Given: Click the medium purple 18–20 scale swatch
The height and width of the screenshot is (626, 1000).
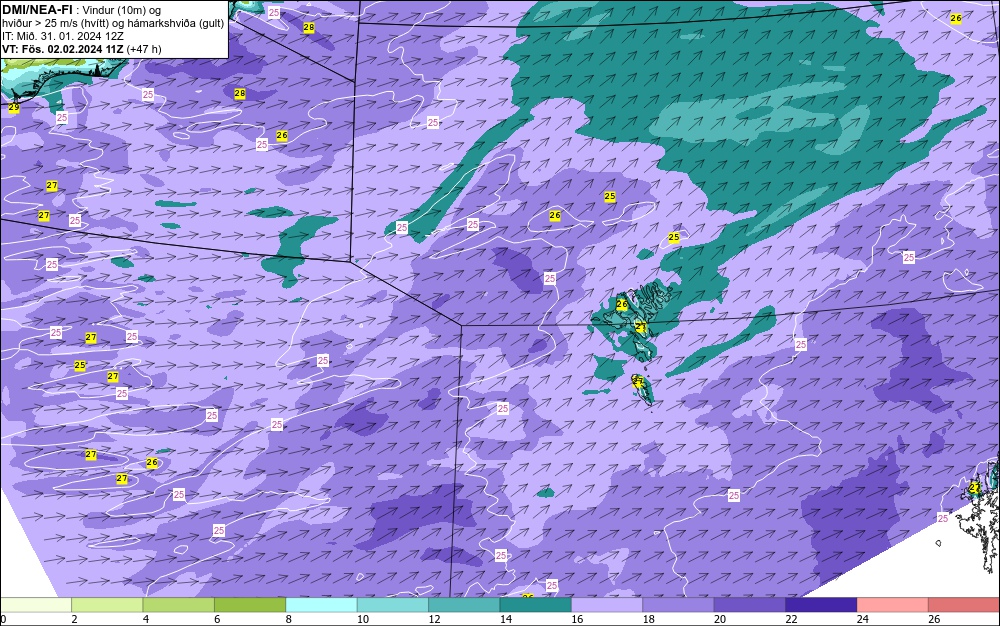Looking at the screenshot, I should (x=679, y=605).
